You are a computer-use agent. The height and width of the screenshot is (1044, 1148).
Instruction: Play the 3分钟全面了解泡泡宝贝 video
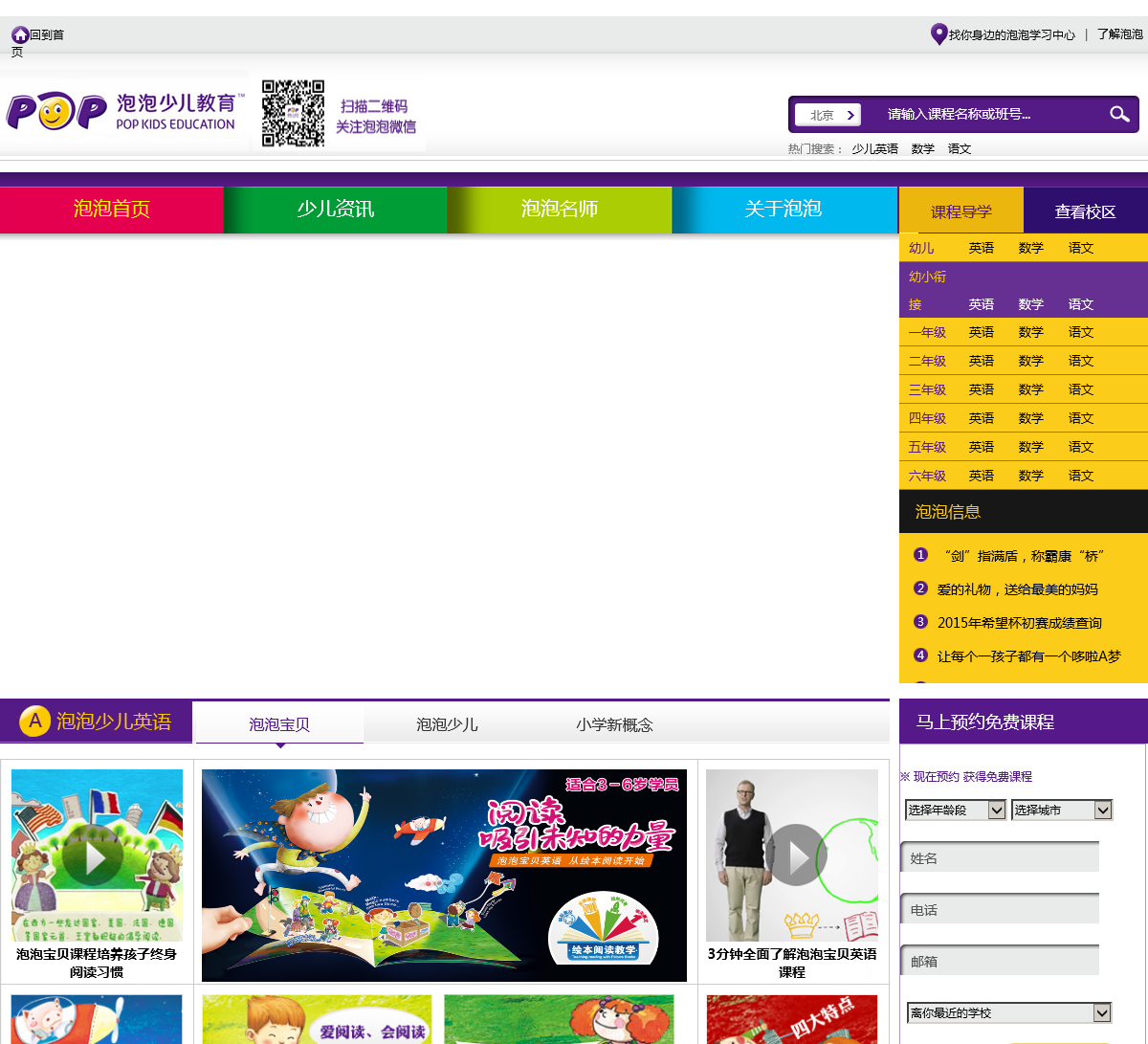click(x=792, y=855)
